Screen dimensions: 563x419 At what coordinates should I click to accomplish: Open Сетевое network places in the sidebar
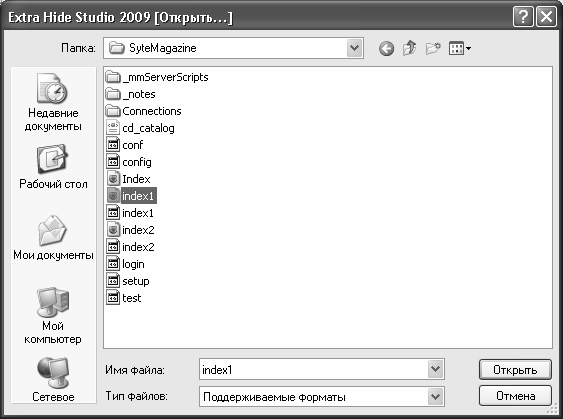(53, 379)
